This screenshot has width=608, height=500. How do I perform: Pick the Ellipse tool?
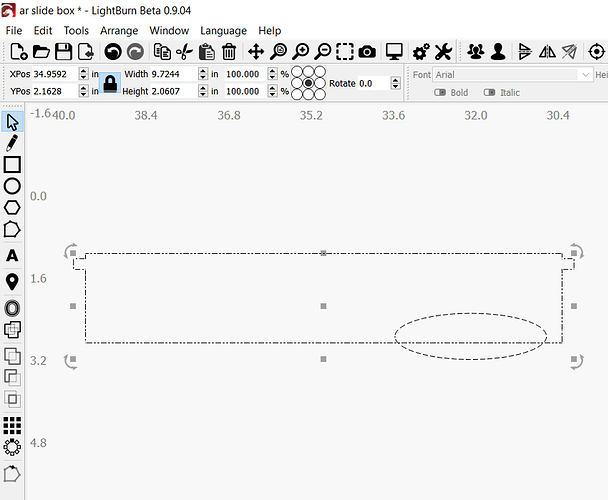(12, 186)
